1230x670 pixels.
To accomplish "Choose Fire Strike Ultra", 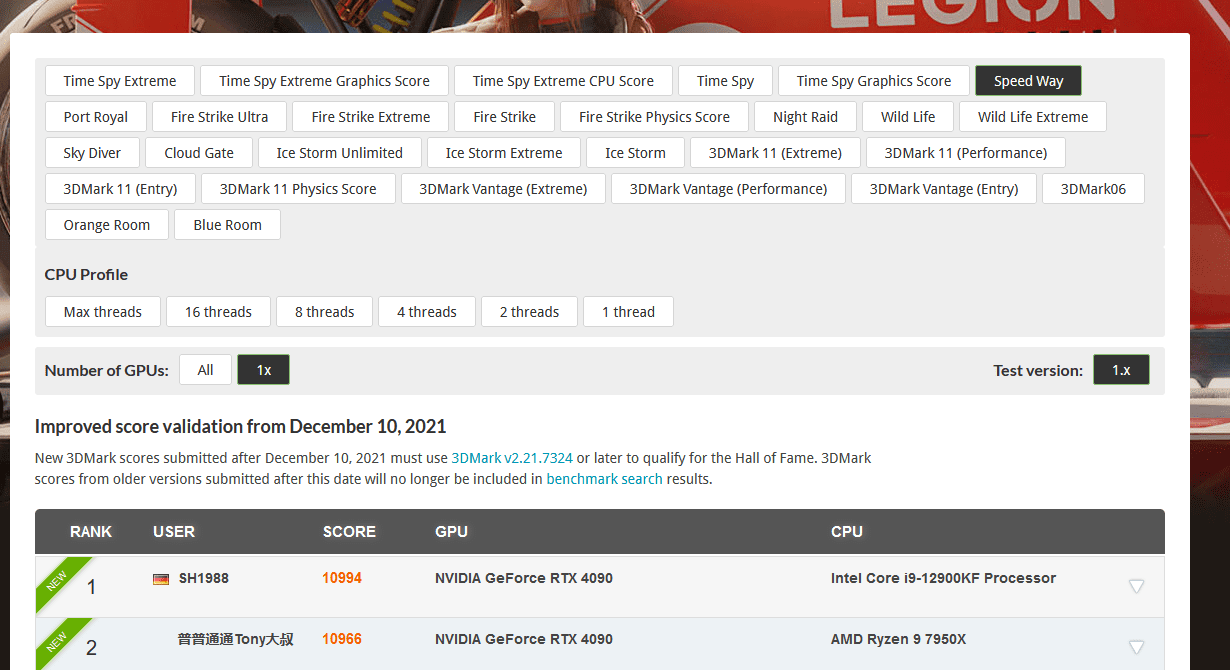I will pos(220,117).
